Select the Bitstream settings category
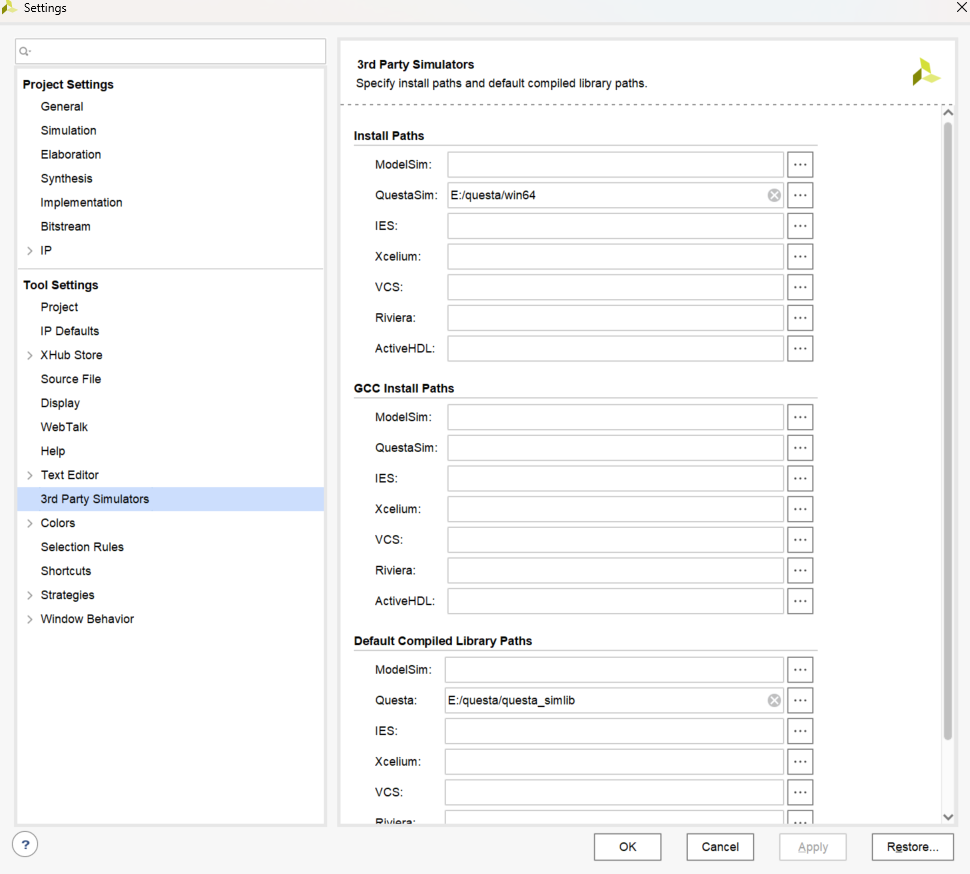Screen dimensions: 970x874 pos(66,227)
